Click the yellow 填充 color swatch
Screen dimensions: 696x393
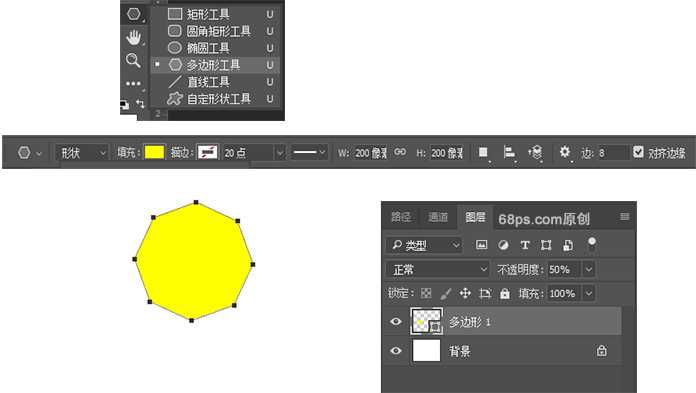click(154, 152)
